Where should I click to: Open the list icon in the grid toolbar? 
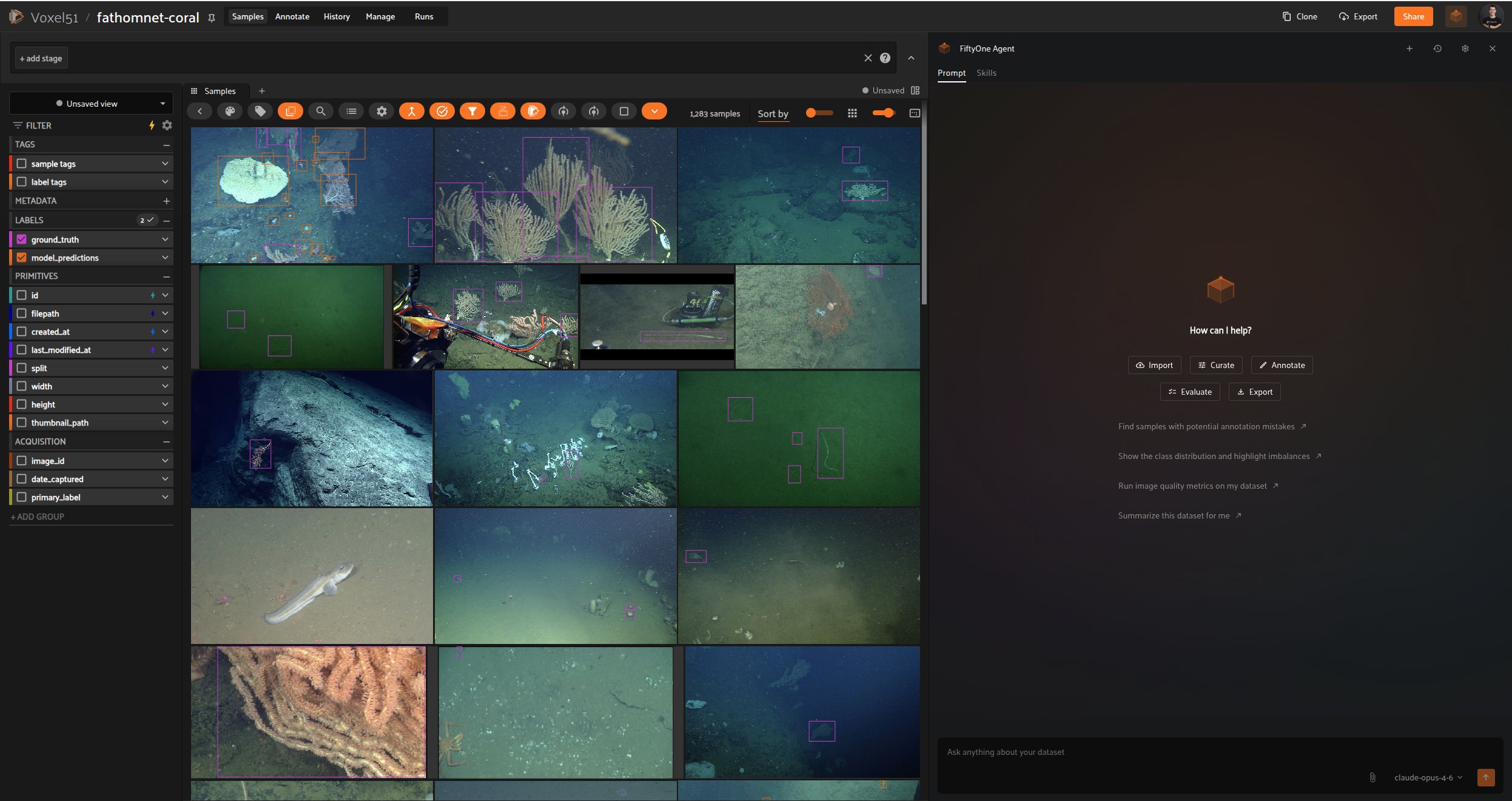(x=351, y=111)
